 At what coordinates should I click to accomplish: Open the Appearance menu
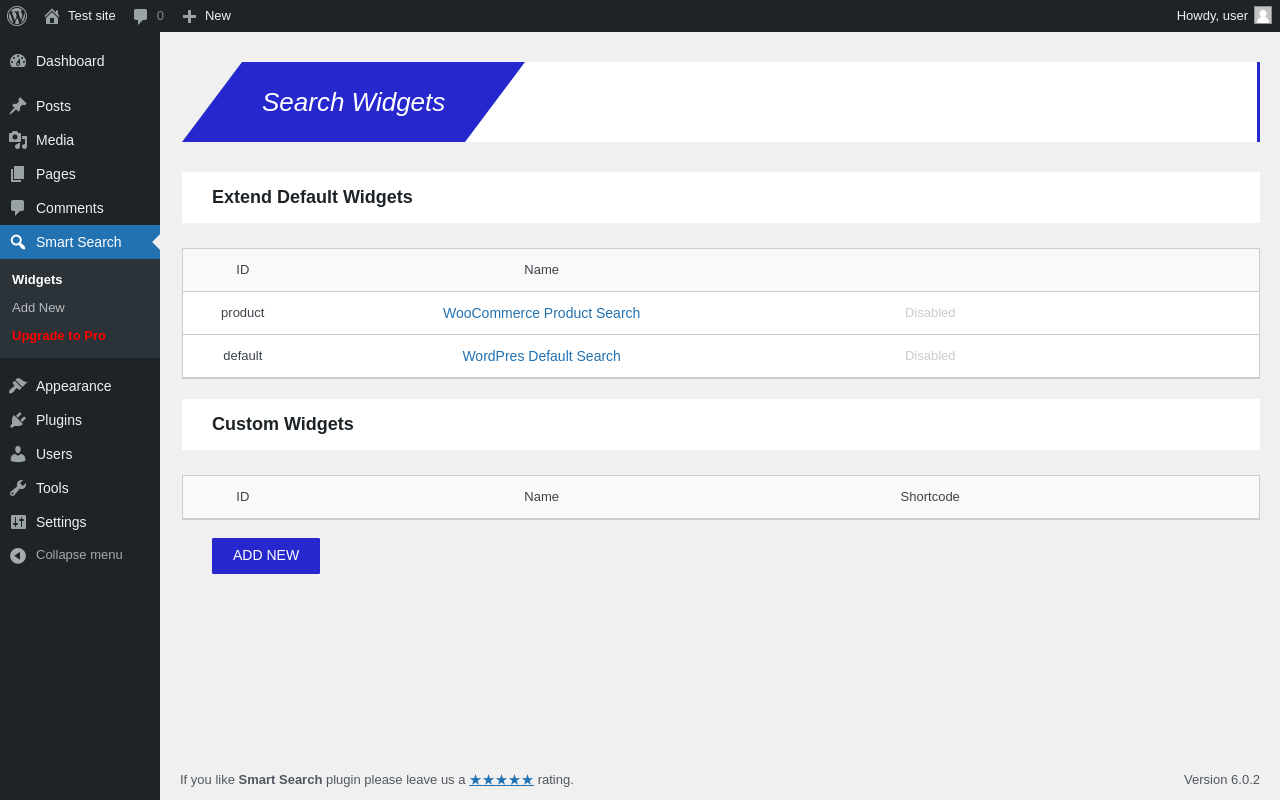click(80, 386)
